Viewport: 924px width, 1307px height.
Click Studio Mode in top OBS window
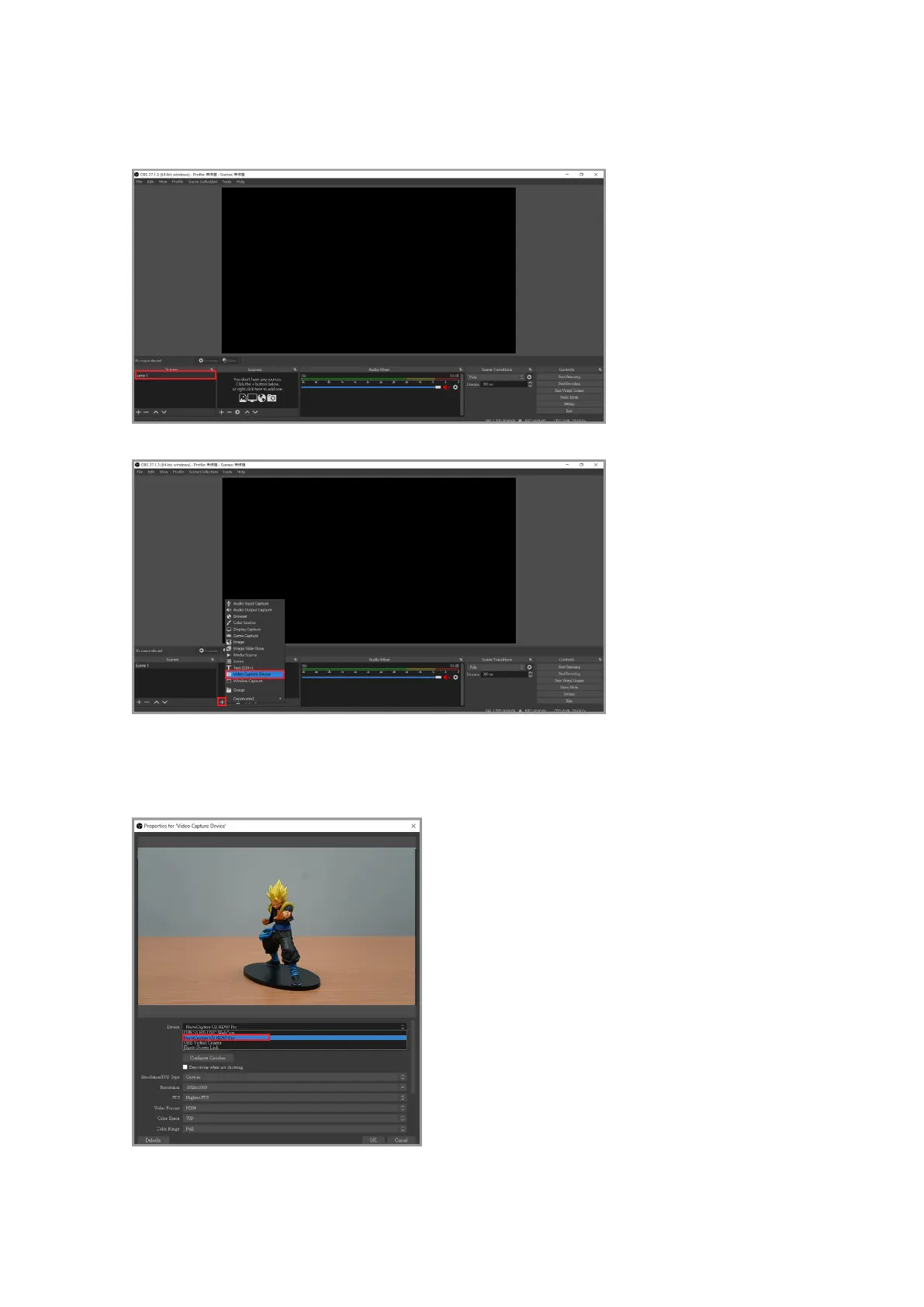pyautogui.click(x=569, y=397)
